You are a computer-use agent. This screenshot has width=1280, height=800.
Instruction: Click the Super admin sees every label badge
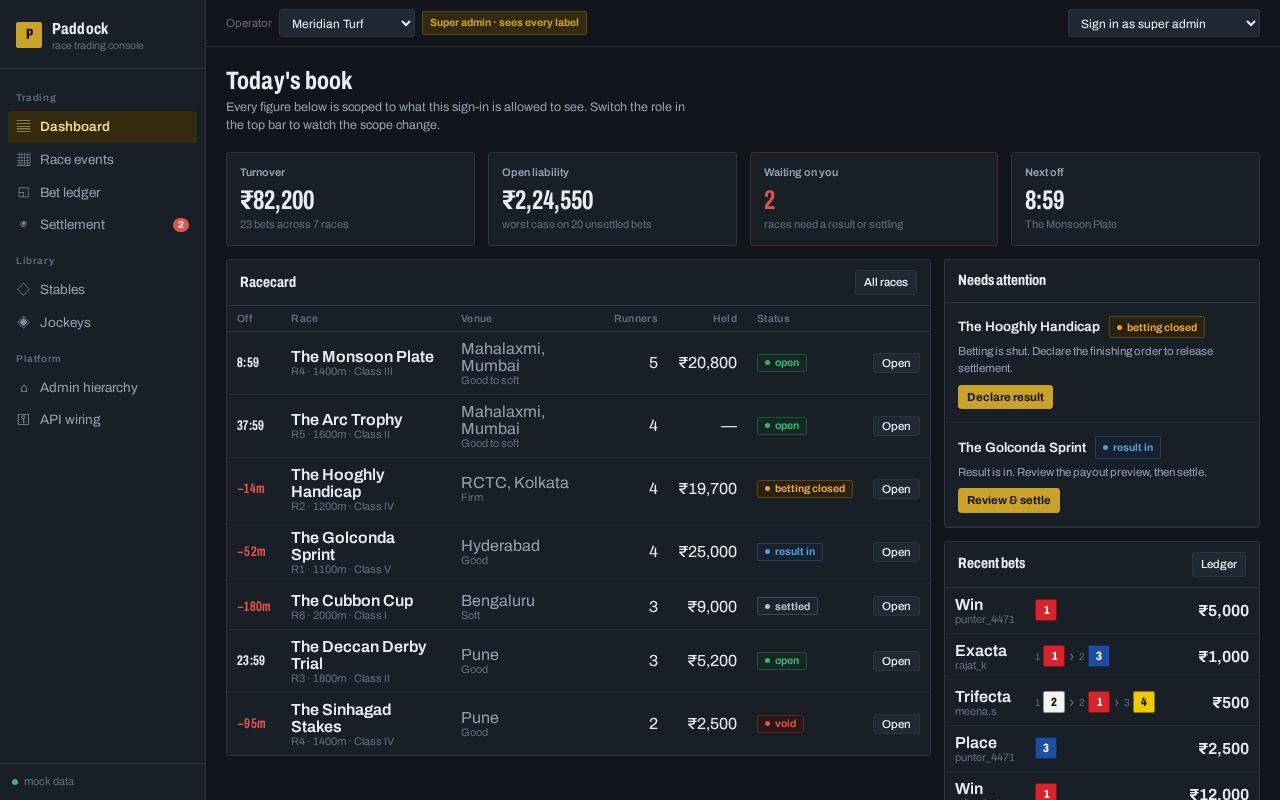point(504,23)
